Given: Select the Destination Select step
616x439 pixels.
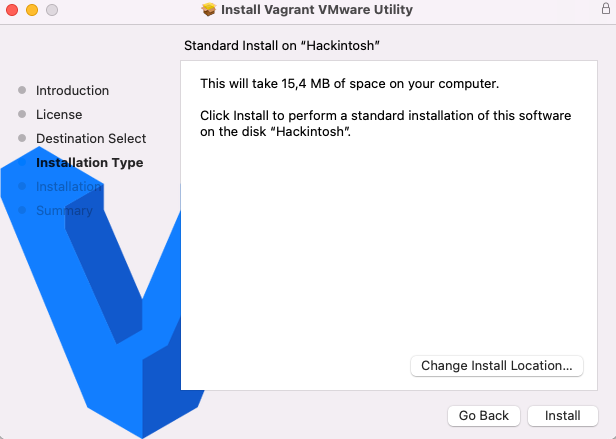Looking at the screenshot, I should (91, 138).
